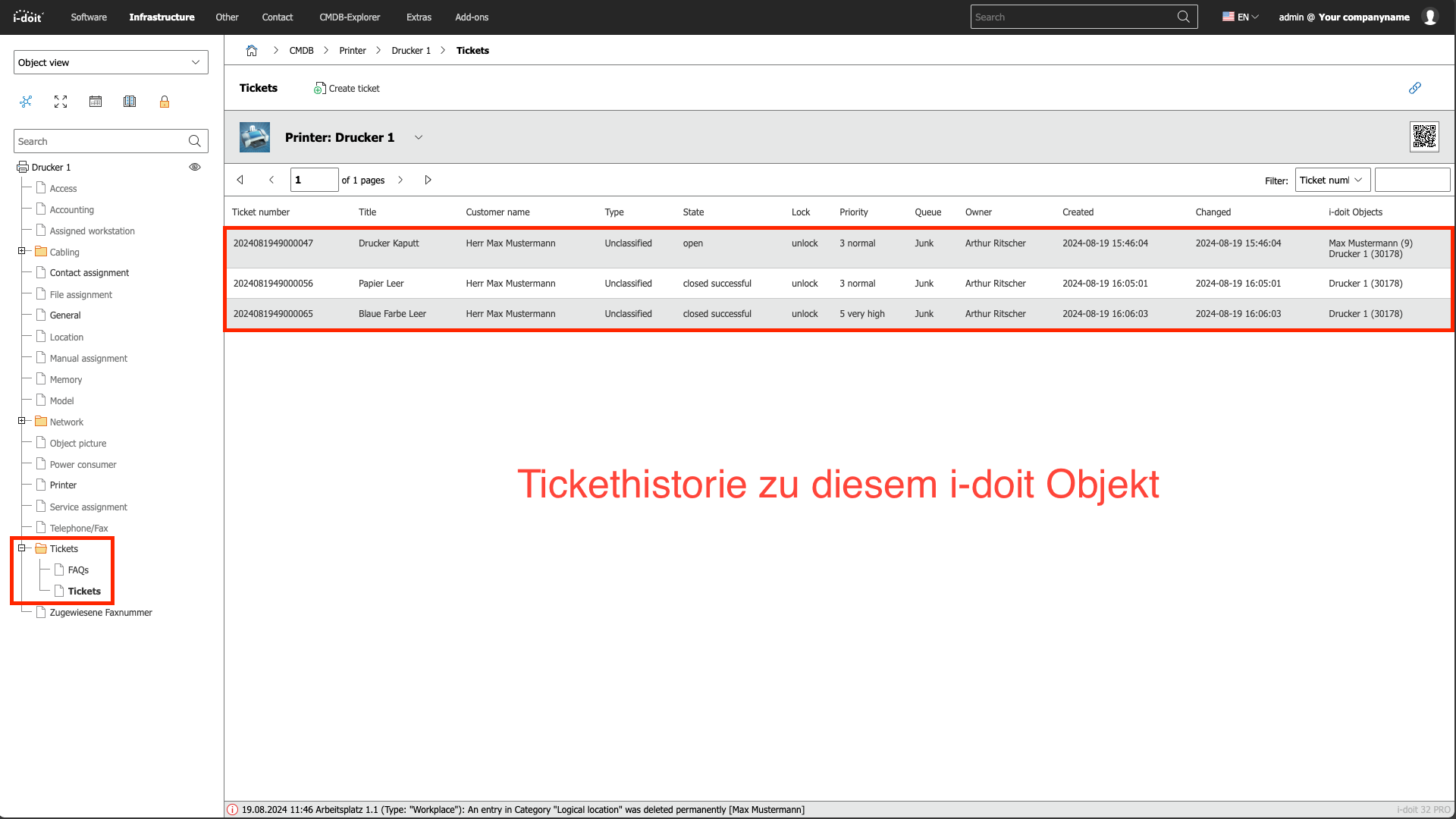Viewport: 1456px width, 819px height.
Task: Click the home breadcrumb icon
Action: [x=252, y=51]
